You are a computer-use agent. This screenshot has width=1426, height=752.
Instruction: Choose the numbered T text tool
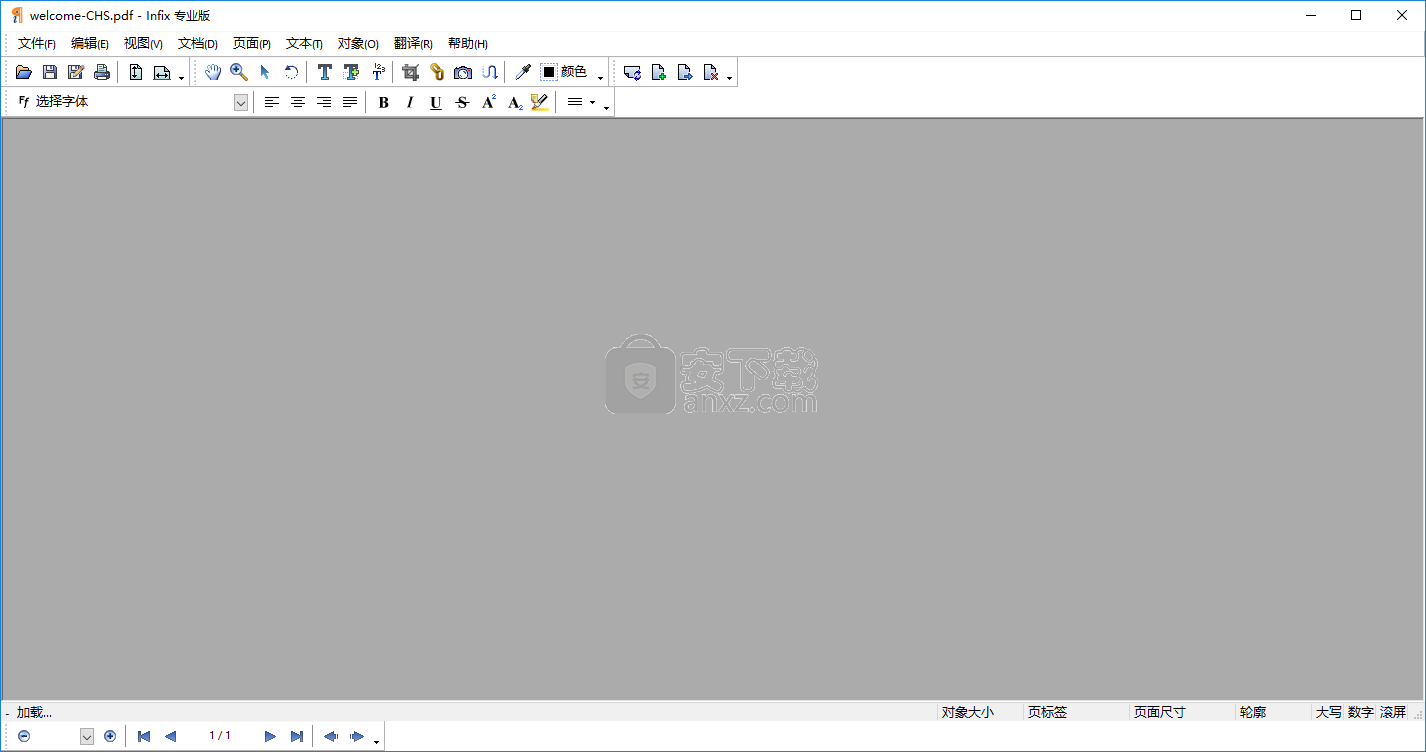tap(377, 72)
